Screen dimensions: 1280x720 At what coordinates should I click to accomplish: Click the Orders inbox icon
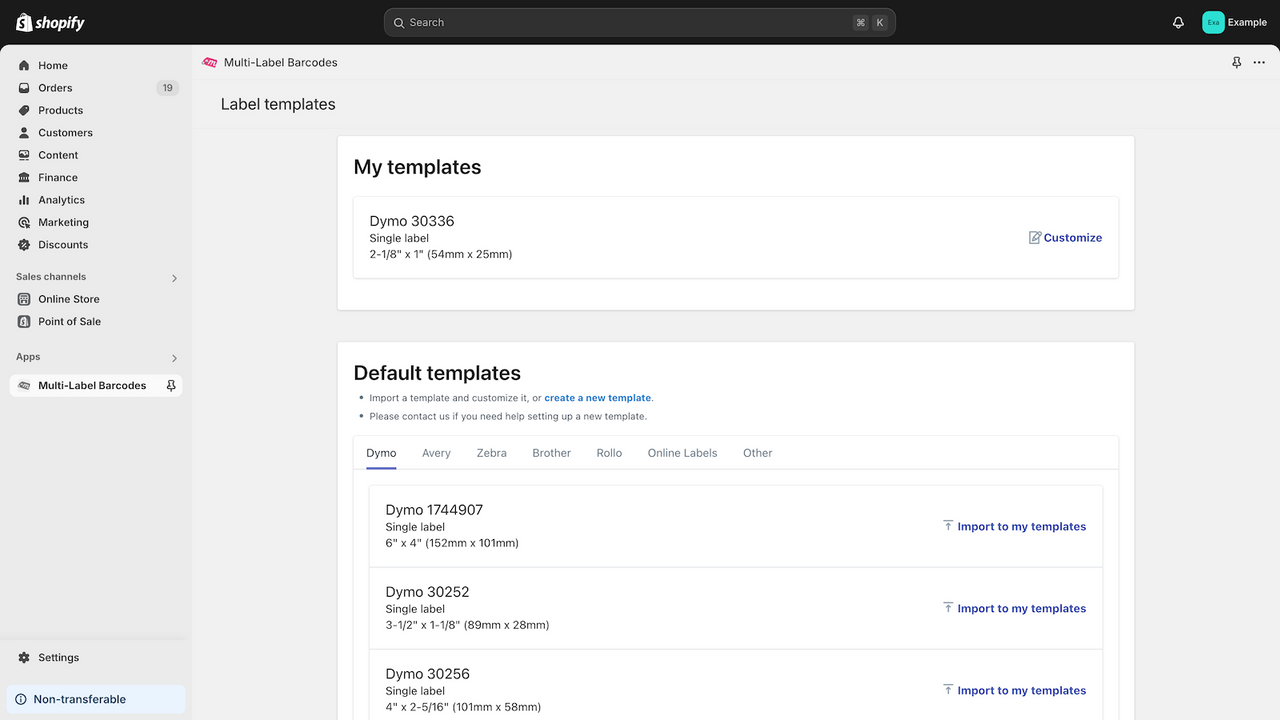(x=24, y=88)
